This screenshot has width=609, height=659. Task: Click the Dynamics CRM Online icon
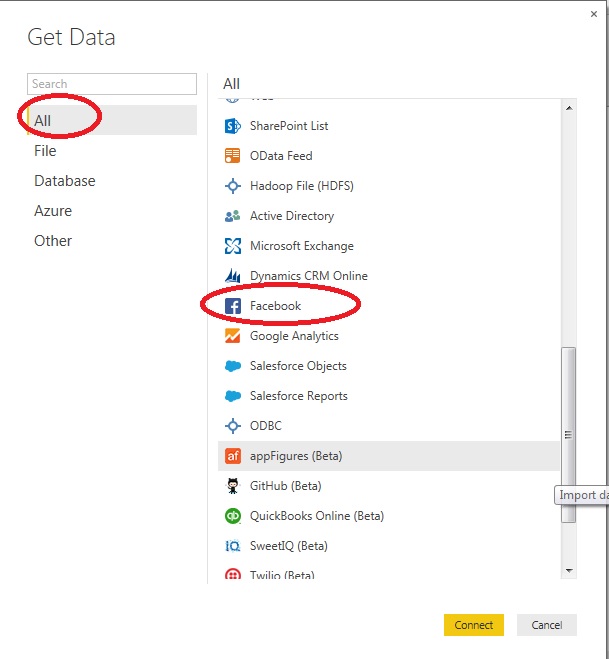point(233,276)
